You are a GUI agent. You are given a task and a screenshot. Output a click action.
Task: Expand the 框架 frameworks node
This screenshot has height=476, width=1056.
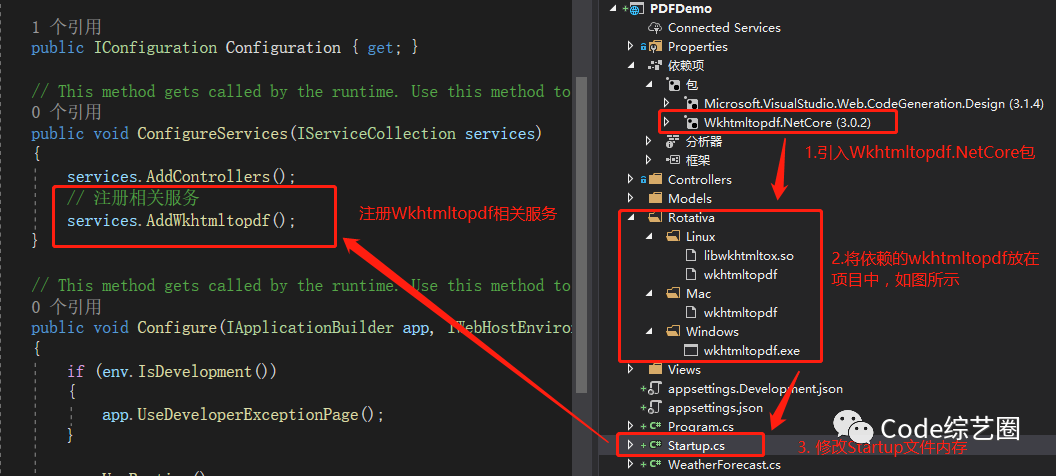pos(649,160)
